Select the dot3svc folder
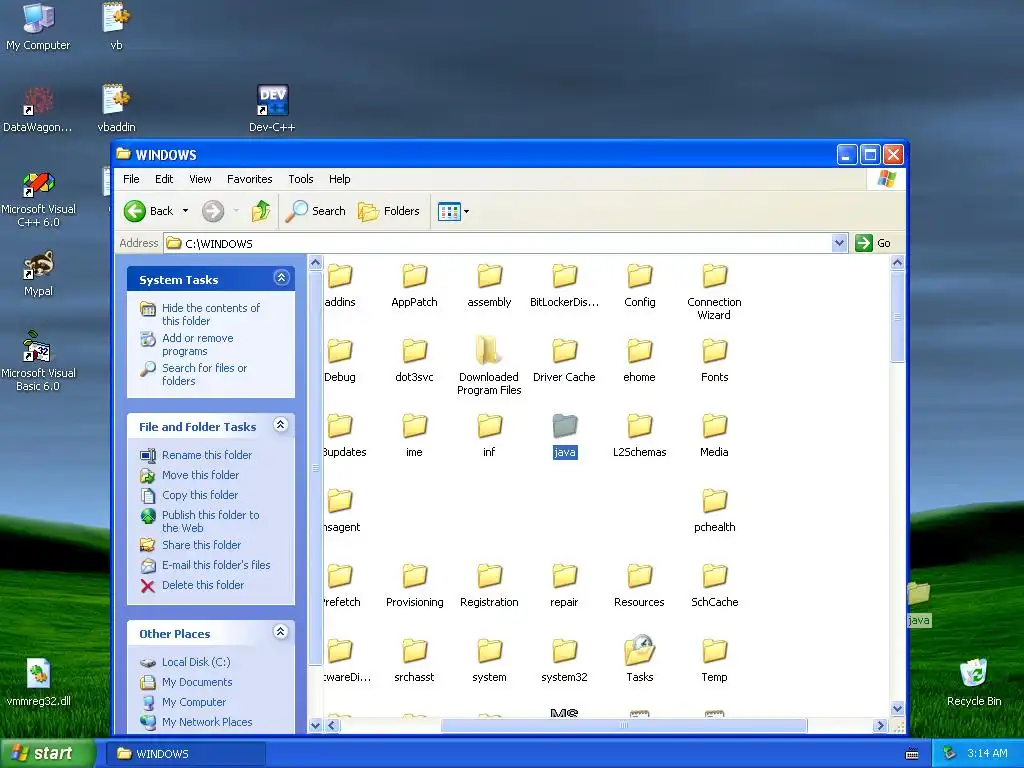The image size is (1024, 768). [414, 360]
